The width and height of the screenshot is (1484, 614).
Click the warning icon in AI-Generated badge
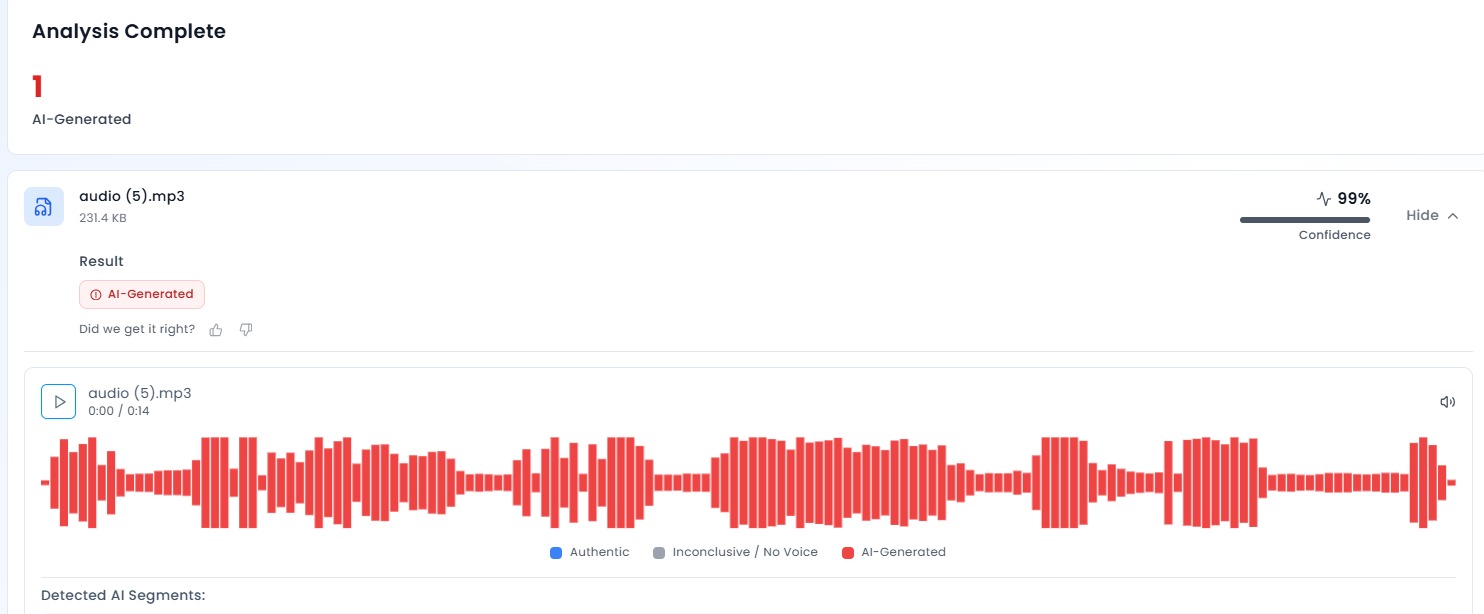[96, 295]
